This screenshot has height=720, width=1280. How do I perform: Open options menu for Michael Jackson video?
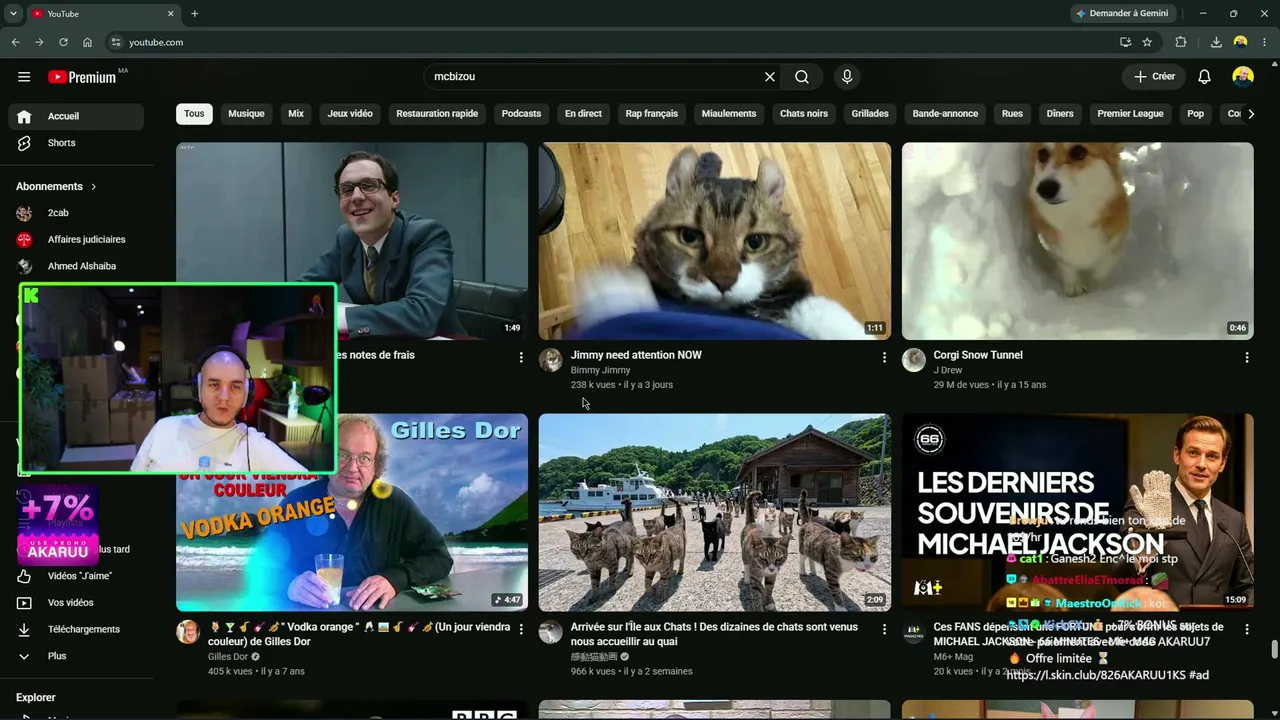click(1246, 629)
